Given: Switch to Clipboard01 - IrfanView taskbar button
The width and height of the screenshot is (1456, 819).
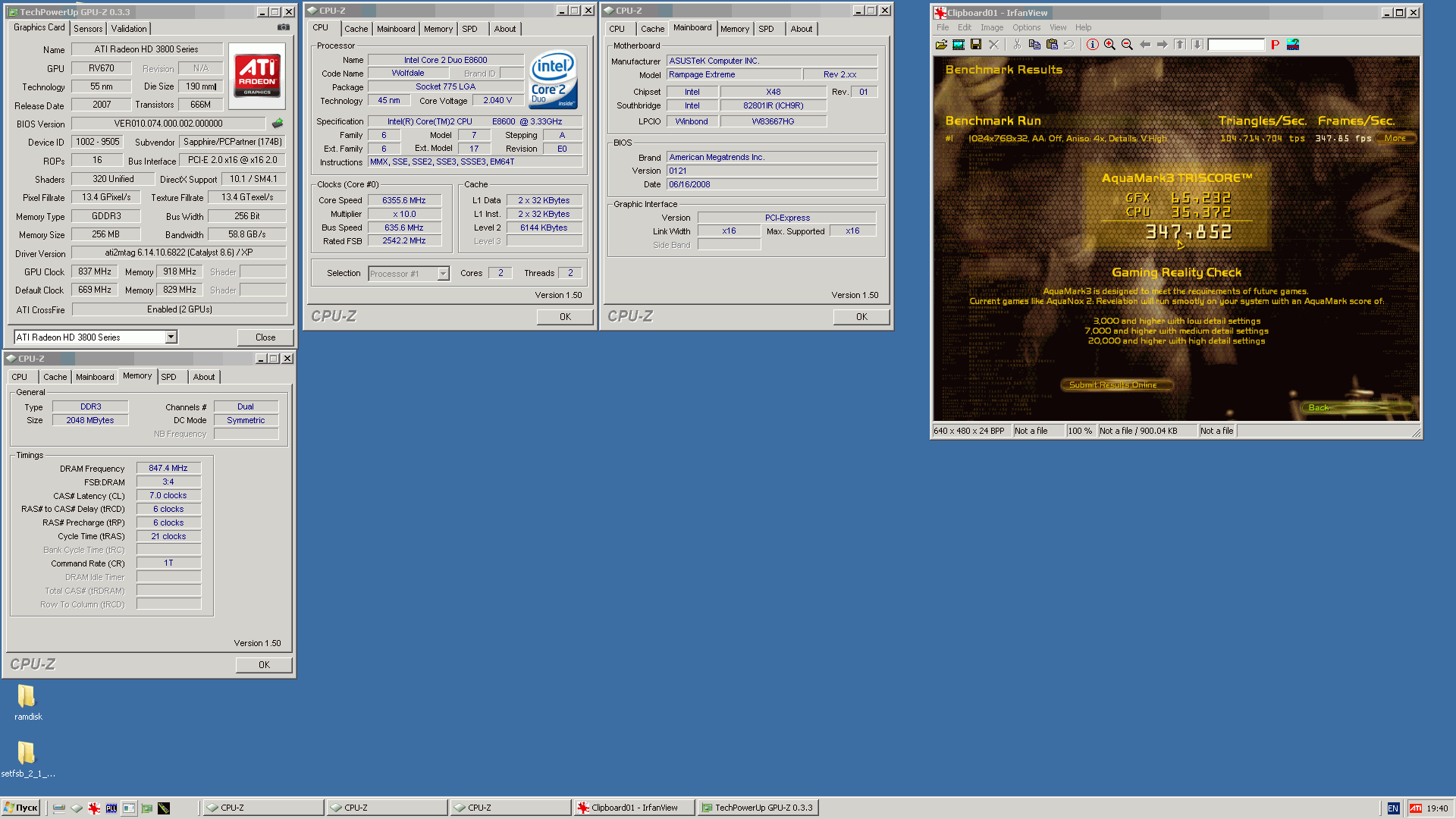Looking at the screenshot, I should coord(634,808).
